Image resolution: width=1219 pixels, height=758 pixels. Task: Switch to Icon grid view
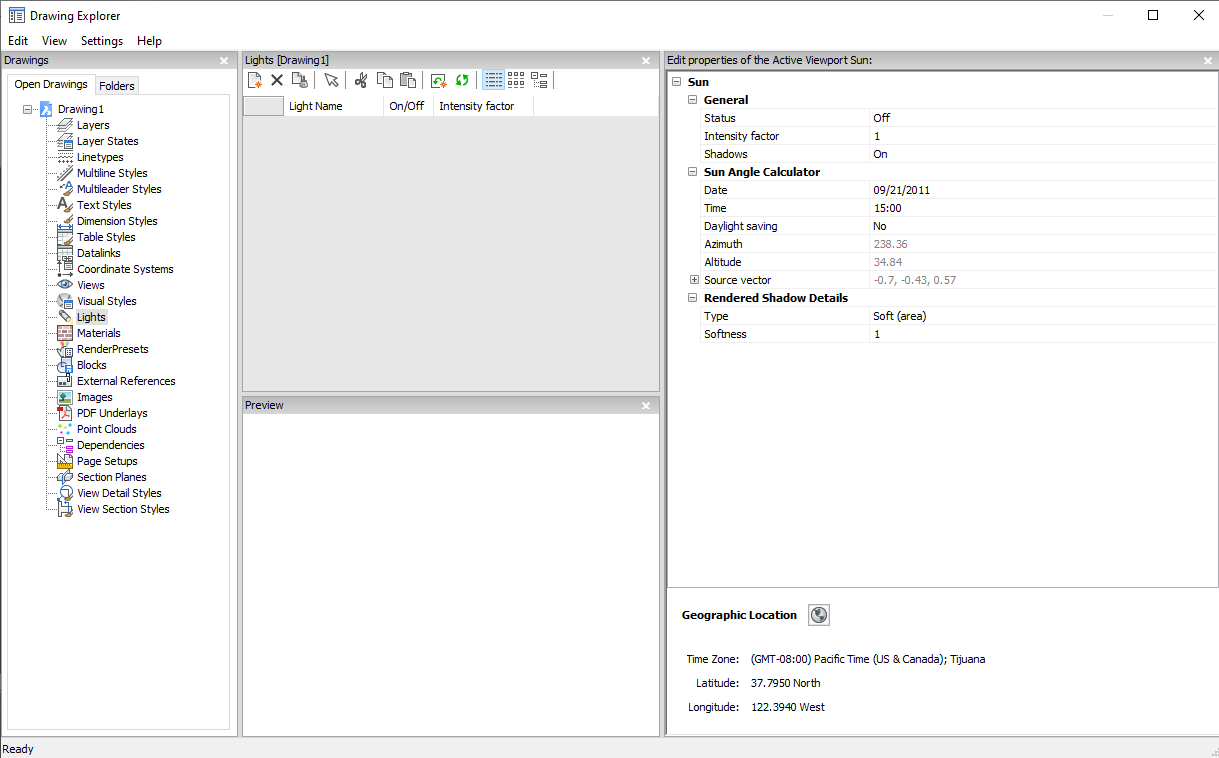coord(516,80)
